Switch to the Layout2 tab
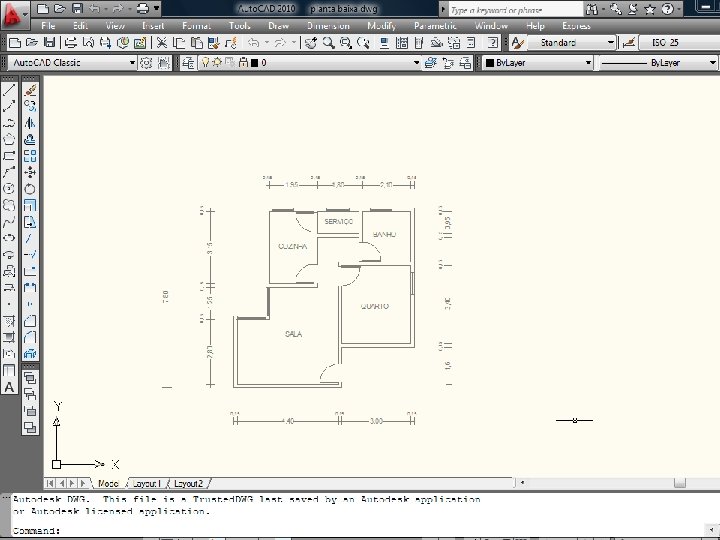This screenshot has width=720, height=540. [x=188, y=484]
